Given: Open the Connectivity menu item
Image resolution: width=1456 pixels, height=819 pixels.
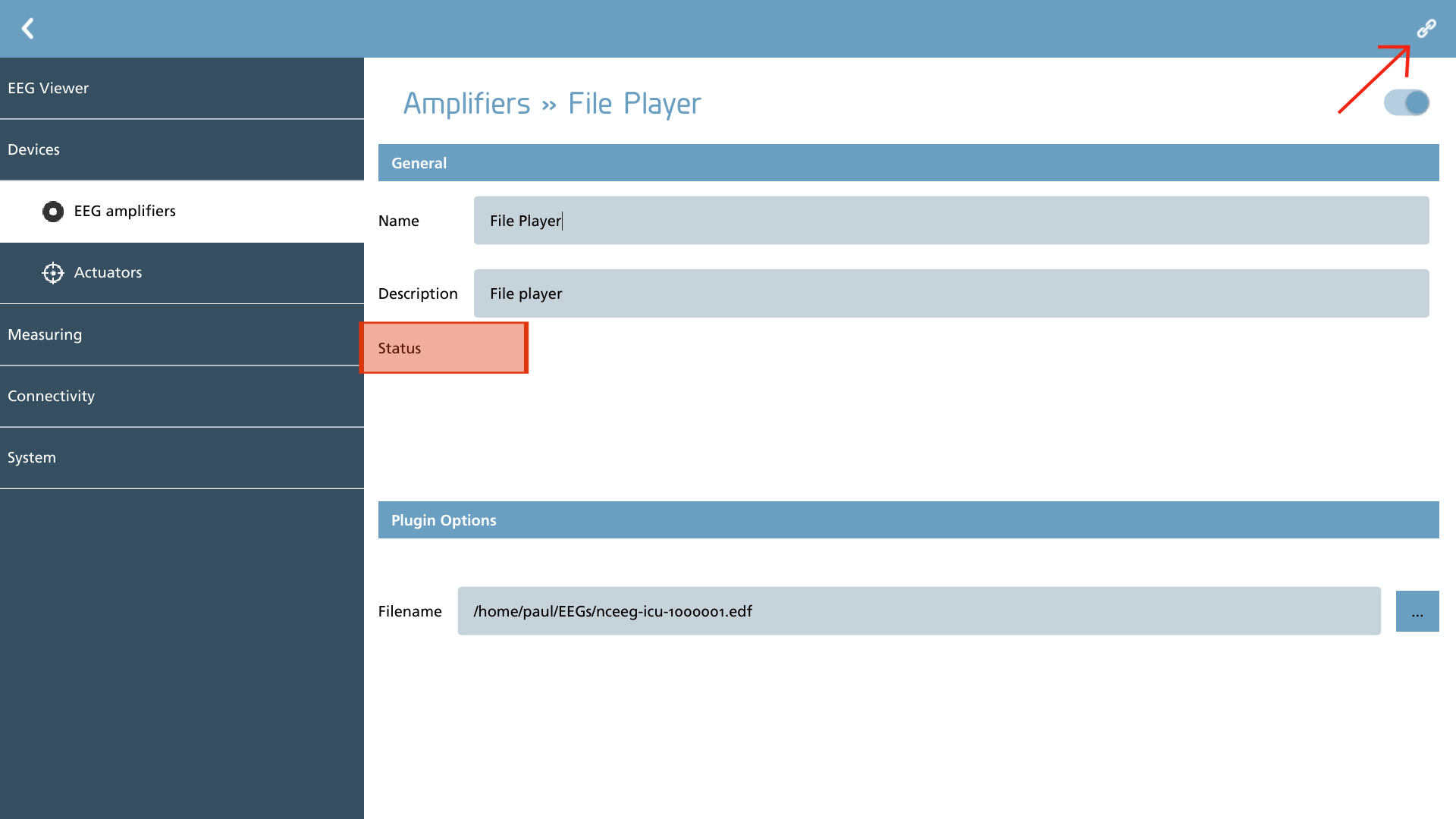Looking at the screenshot, I should pyautogui.click(x=182, y=396).
